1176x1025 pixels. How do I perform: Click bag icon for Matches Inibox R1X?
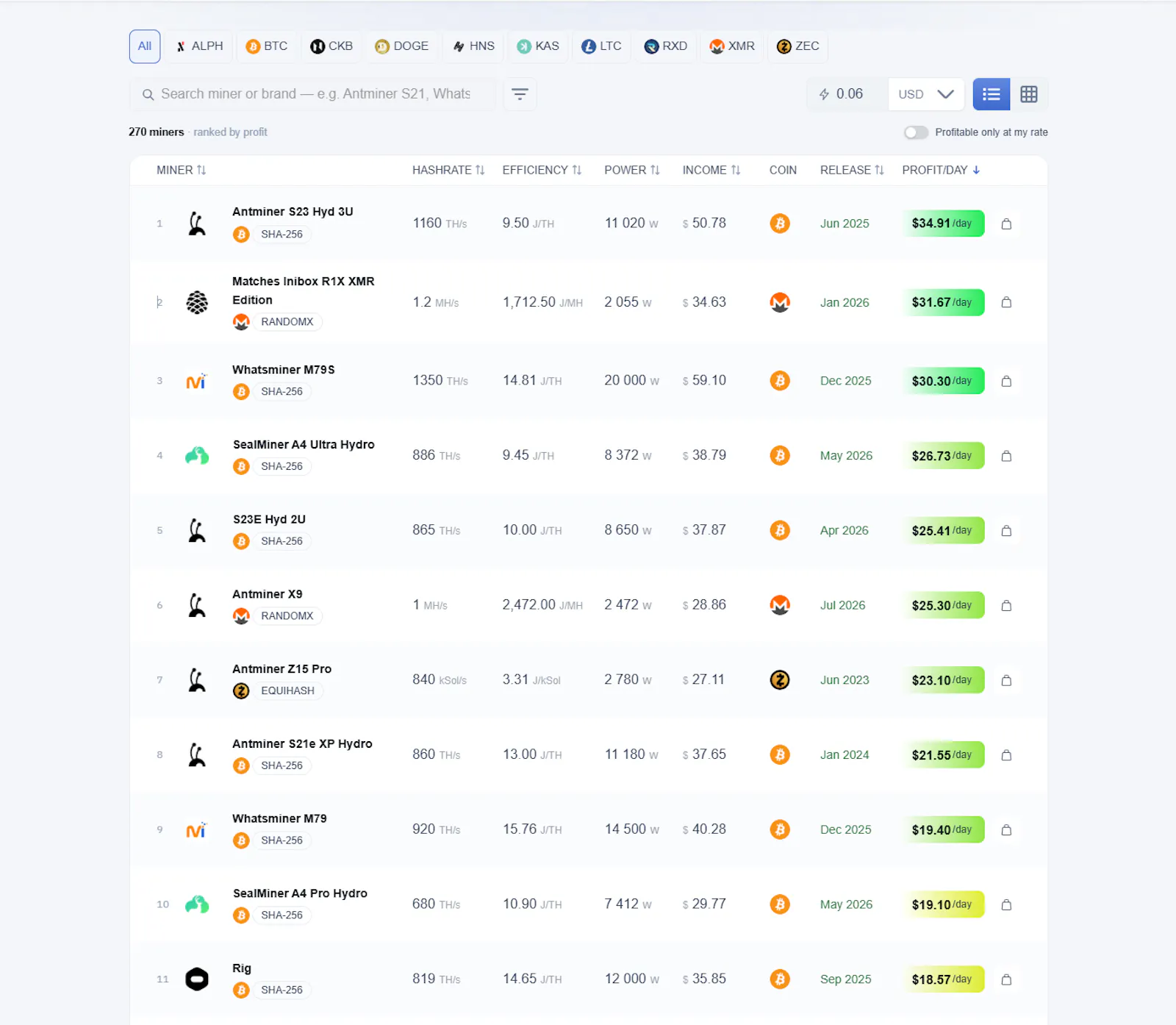(1006, 302)
